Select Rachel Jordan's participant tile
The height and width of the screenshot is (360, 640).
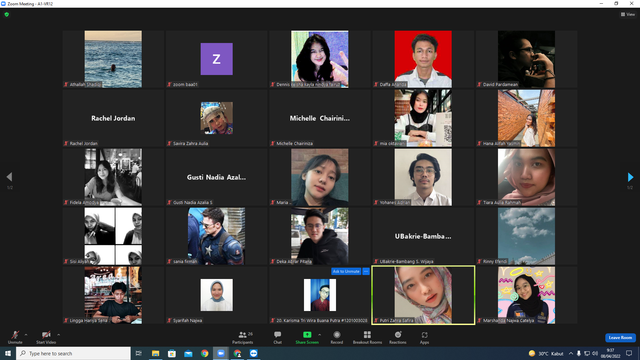pyautogui.click(x=113, y=118)
